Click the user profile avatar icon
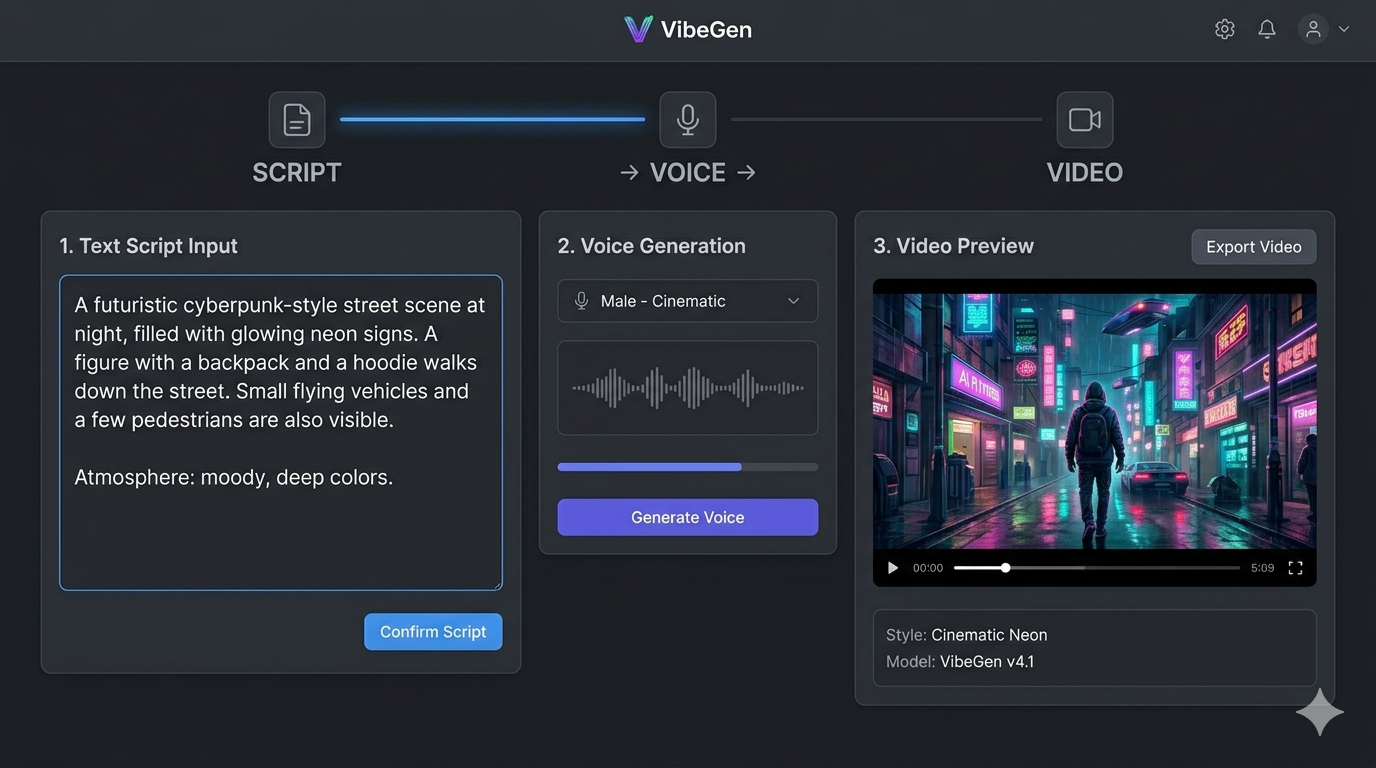Screen dimensions: 1376x768 (x=1313, y=29)
